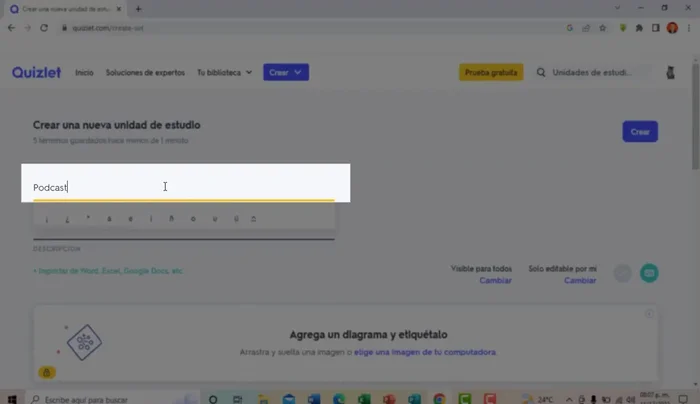
Task: Toggle the browser side panel icon
Action: (x=655, y=28)
